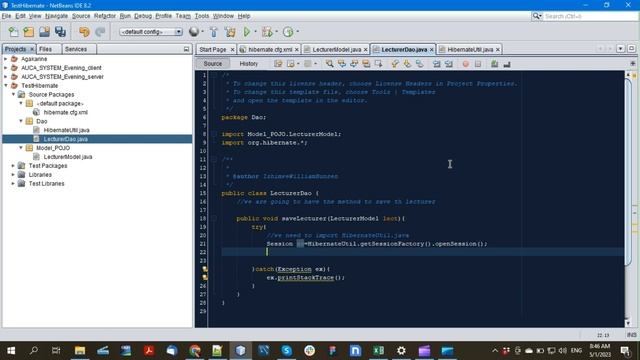Click the Find Next Occurrence editor icon
This screenshot has height=360, width=640.
tap(354, 64)
